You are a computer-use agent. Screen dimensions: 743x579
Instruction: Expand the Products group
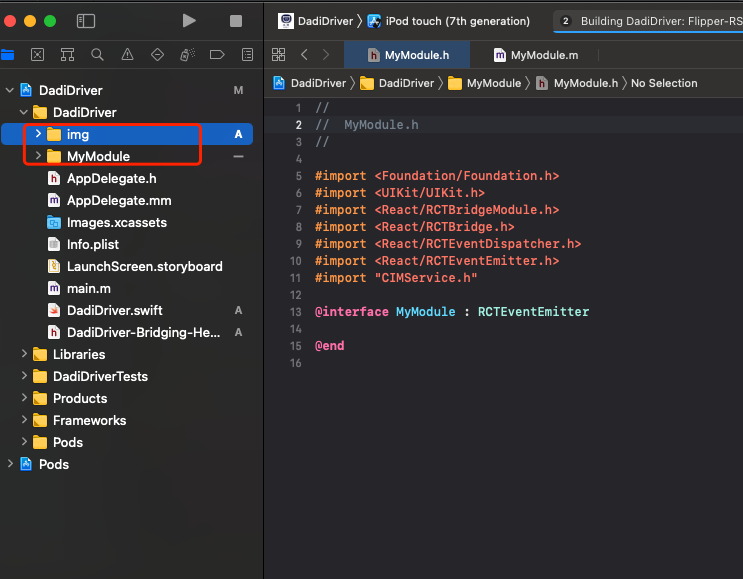click(x=24, y=398)
